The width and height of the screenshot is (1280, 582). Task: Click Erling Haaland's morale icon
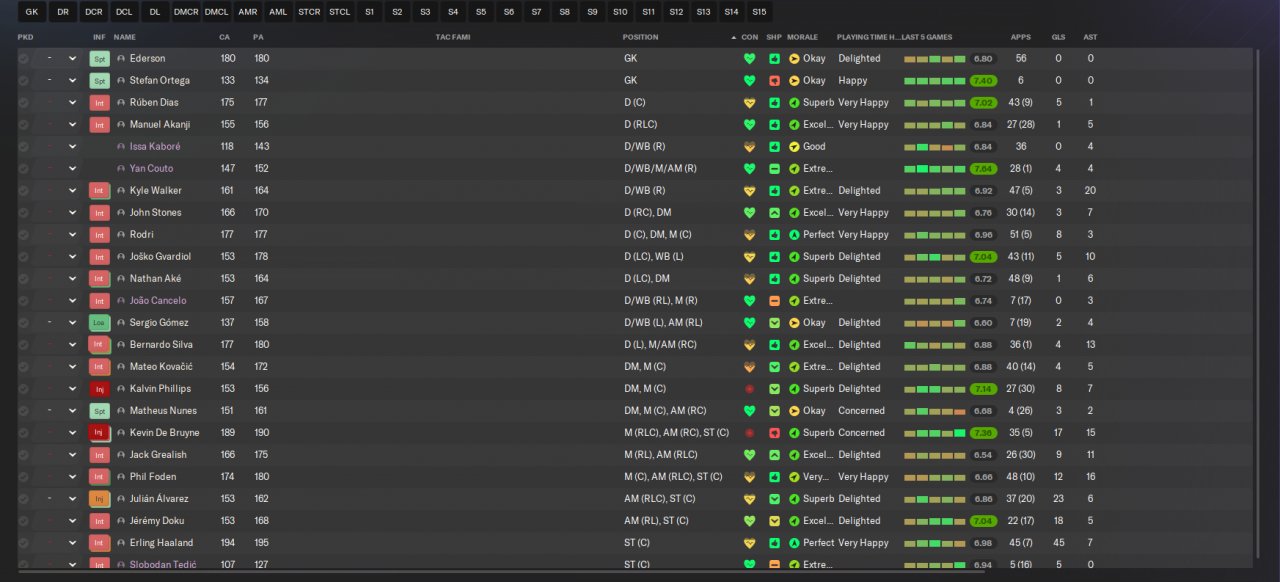coord(794,542)
